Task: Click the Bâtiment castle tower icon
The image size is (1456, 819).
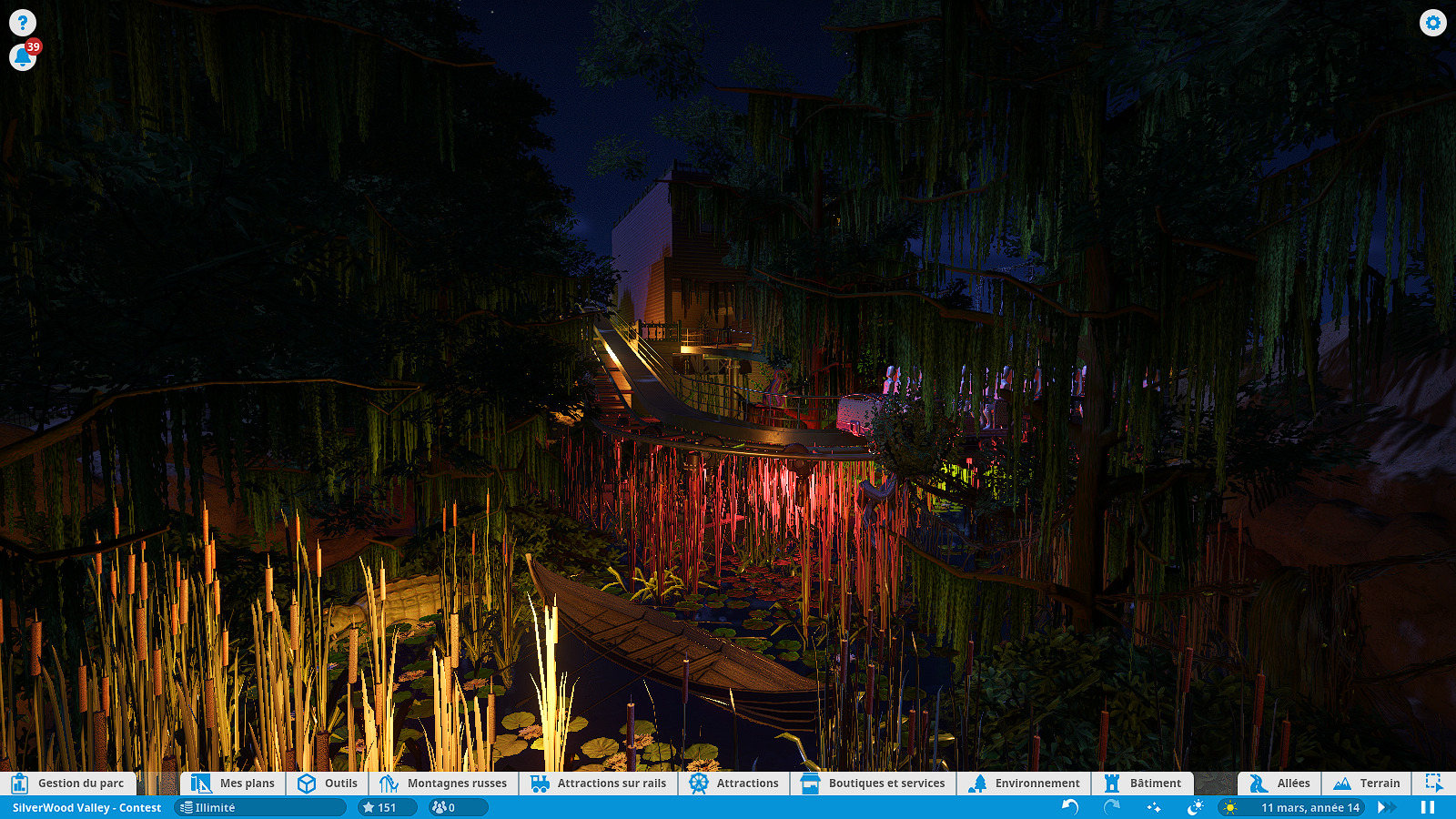Action: [x=1112, y=784]
